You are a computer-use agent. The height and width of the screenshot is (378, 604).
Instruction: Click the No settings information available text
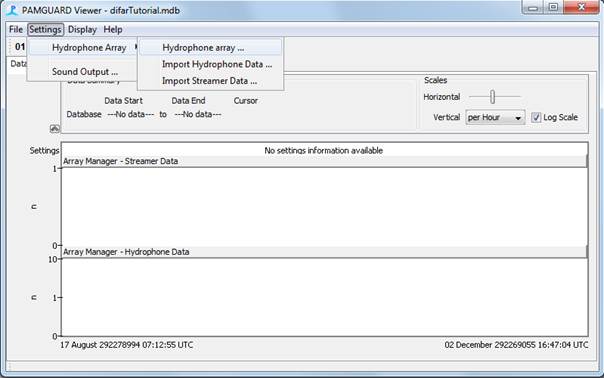coord(324,151)
